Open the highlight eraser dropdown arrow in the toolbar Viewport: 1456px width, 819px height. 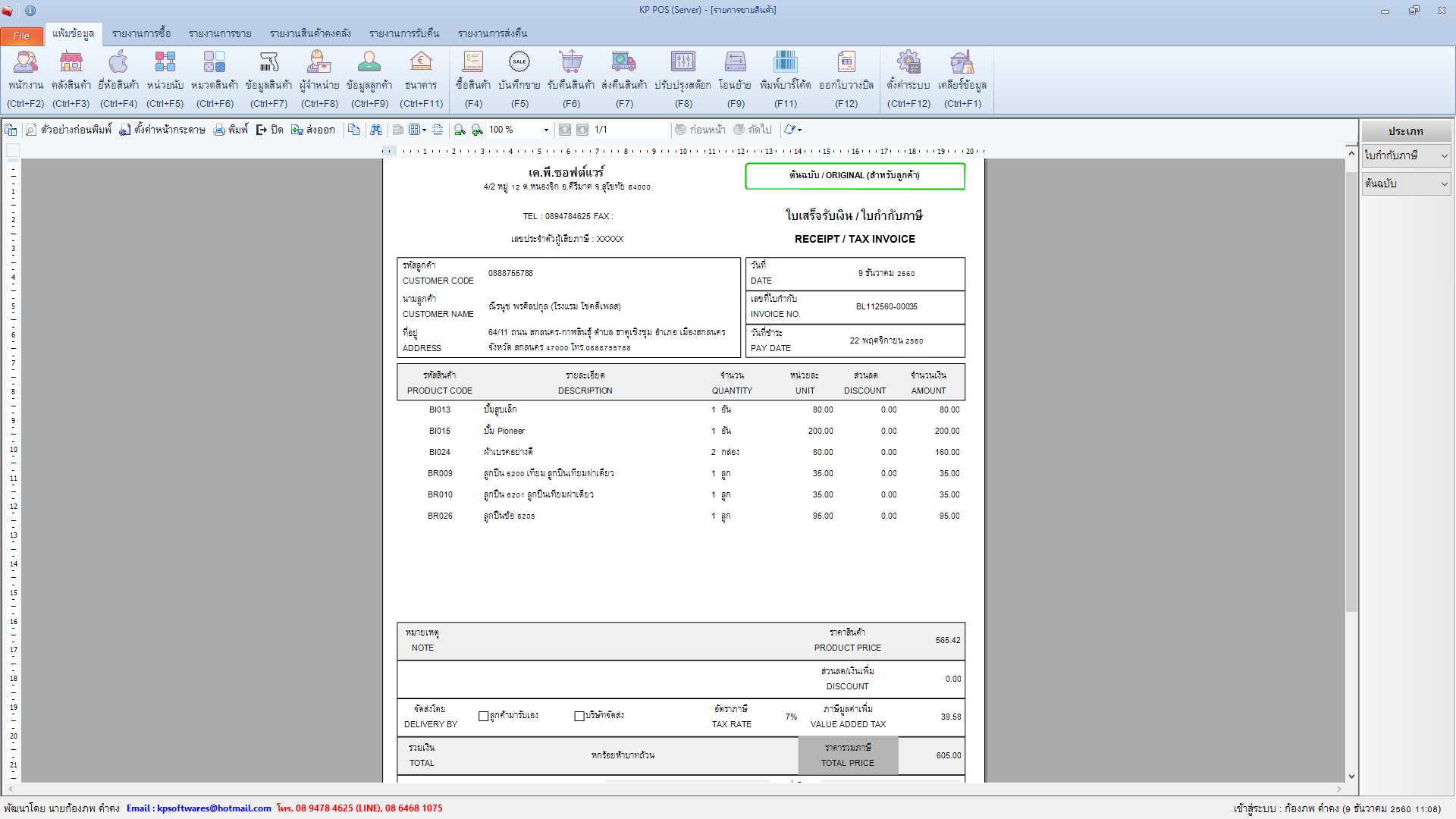[800, 130]
